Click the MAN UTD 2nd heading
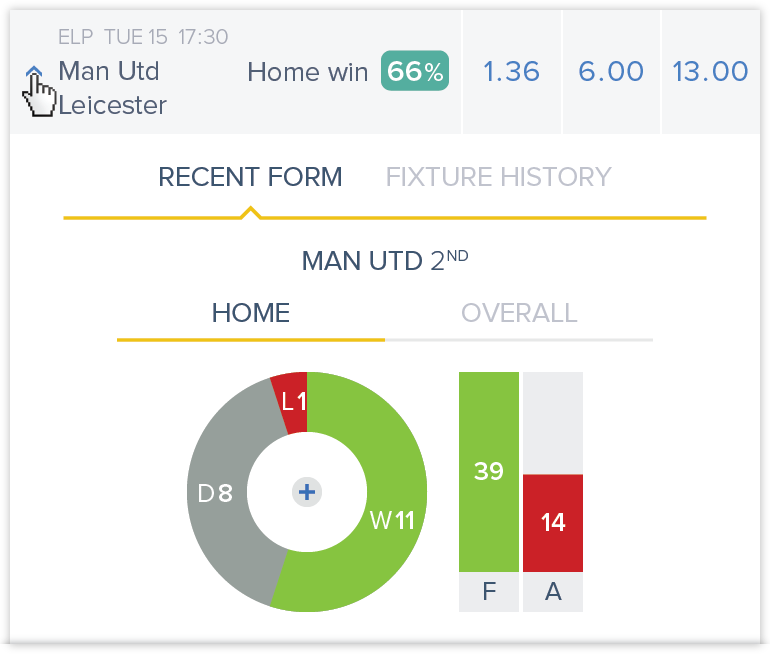 [385, 260]
